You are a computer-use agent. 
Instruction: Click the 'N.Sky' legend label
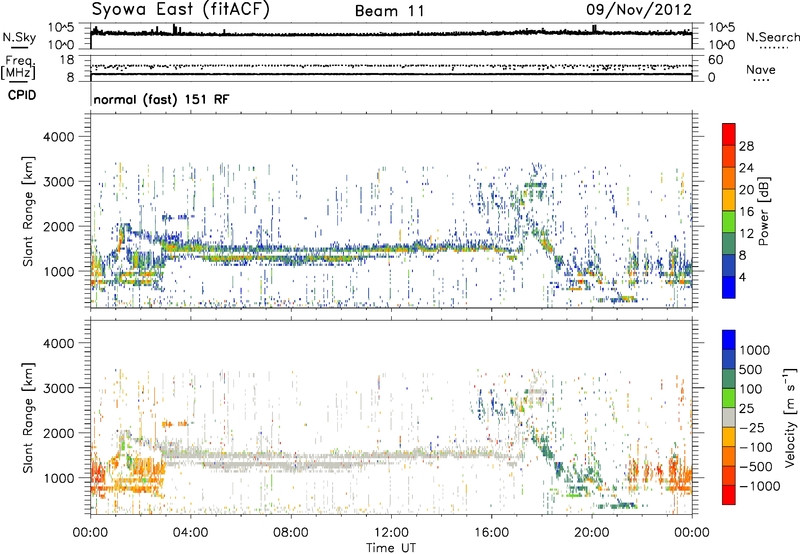point(19,38)
